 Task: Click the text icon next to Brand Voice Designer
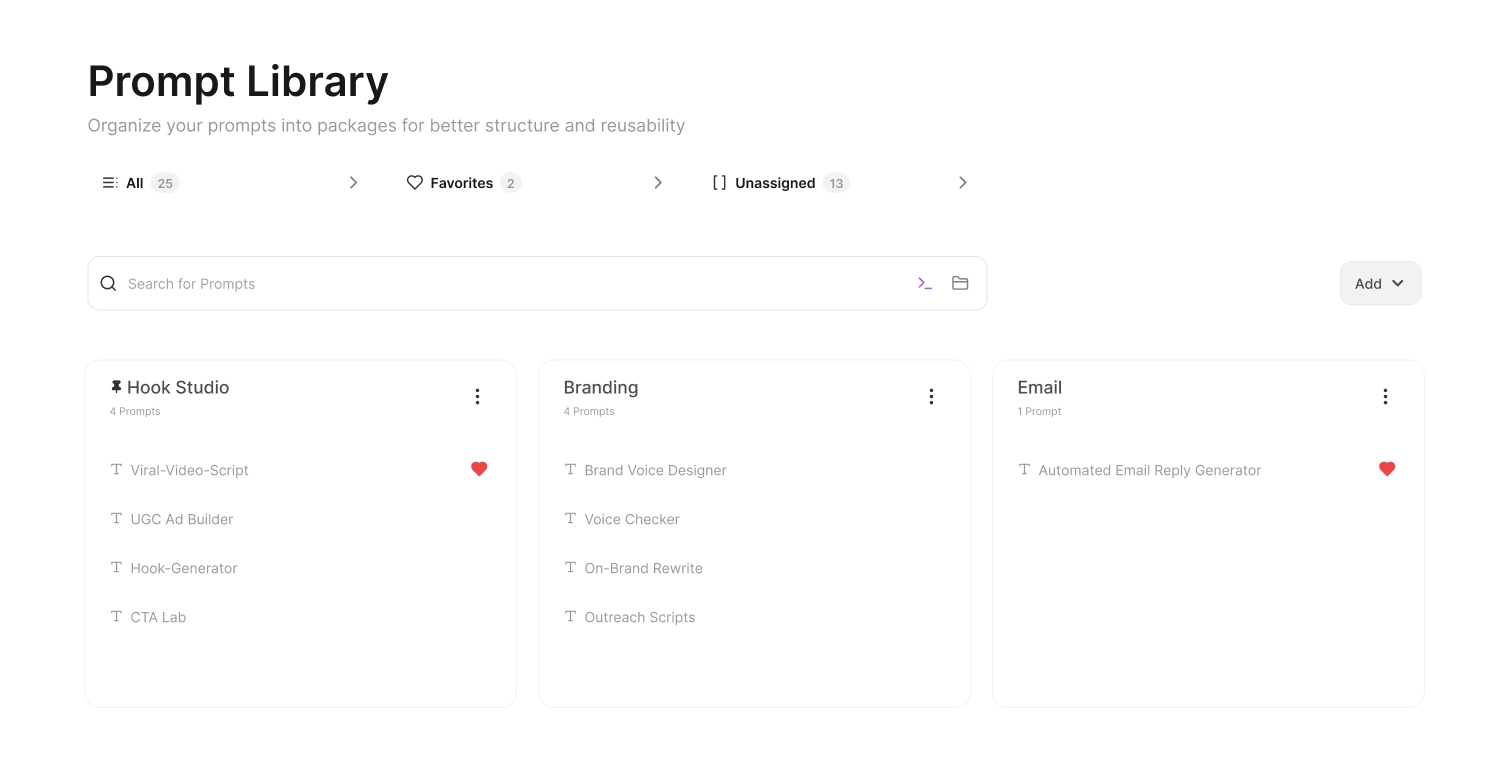(570, 469)
